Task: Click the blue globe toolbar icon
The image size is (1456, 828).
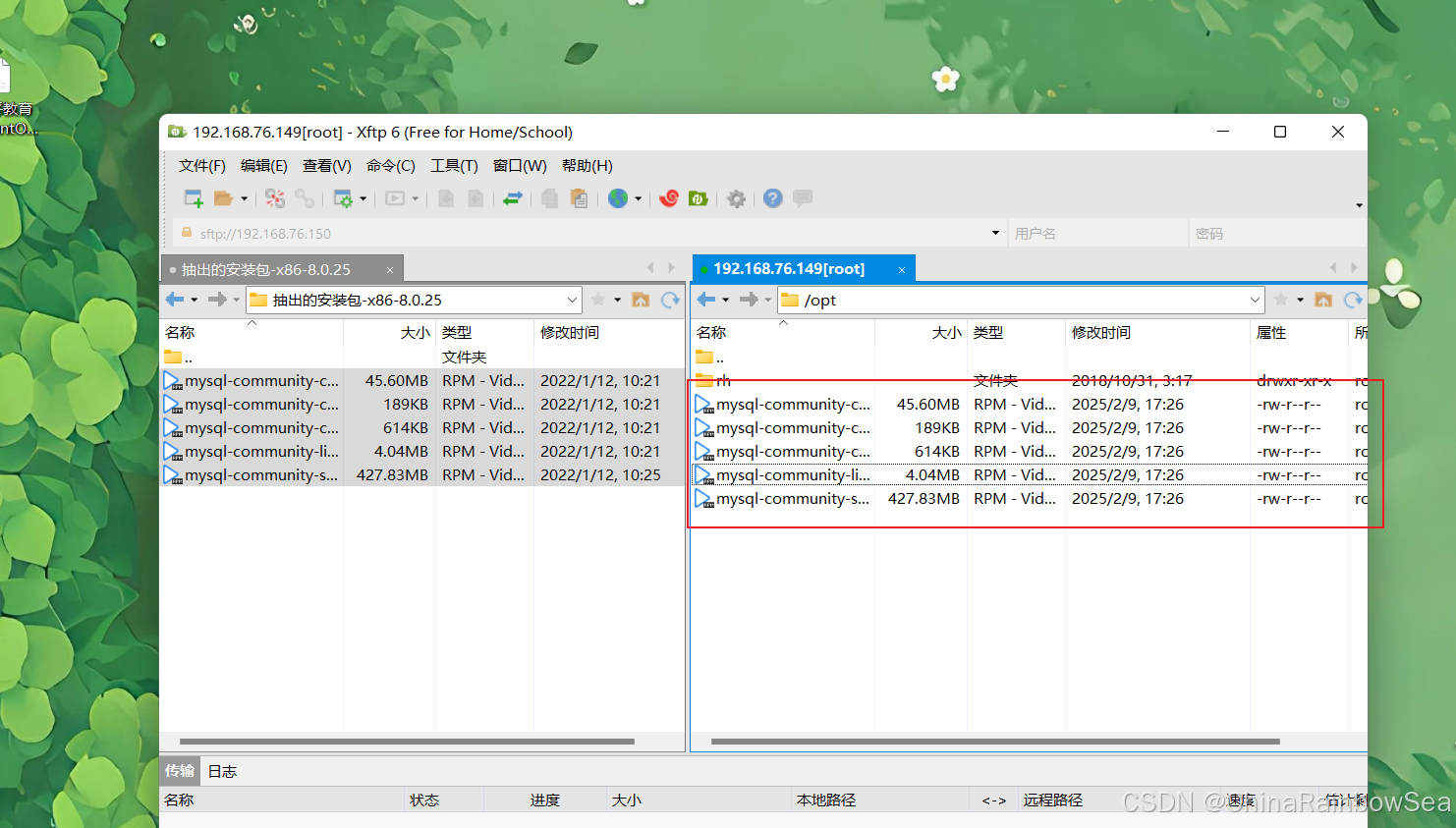Action: coord(618,198)
